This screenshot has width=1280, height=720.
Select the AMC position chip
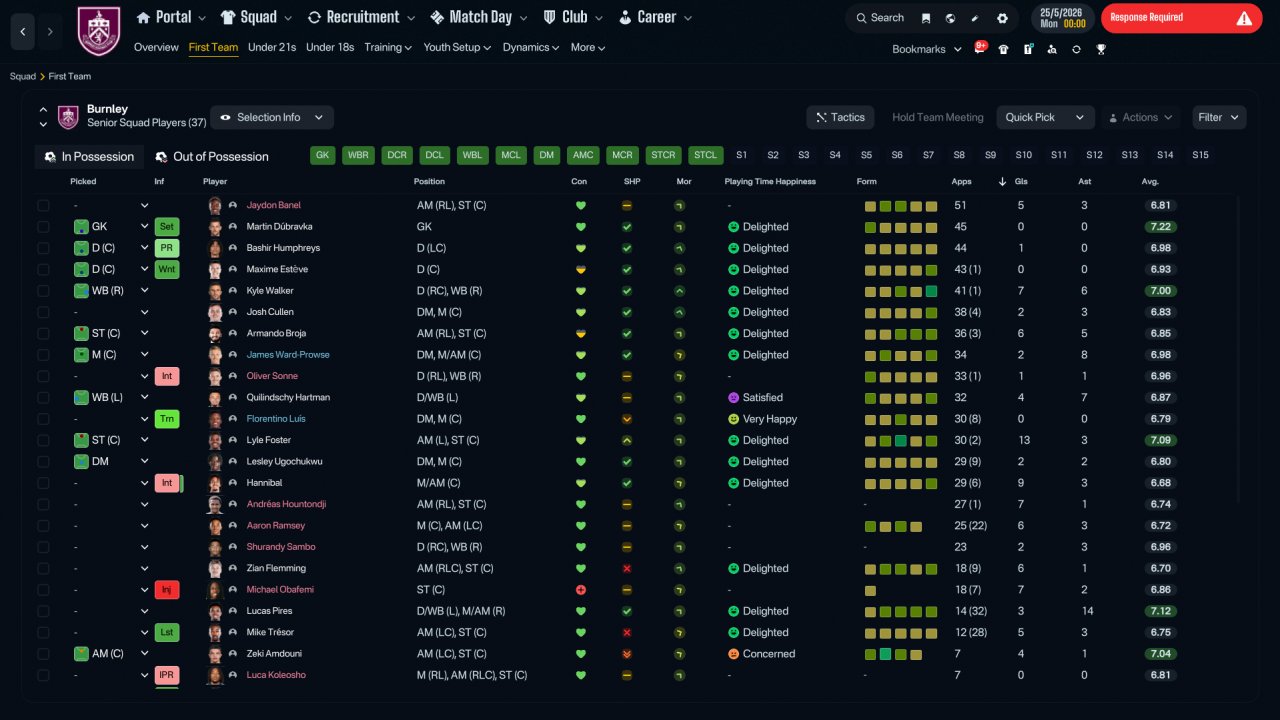coord(583,155)
